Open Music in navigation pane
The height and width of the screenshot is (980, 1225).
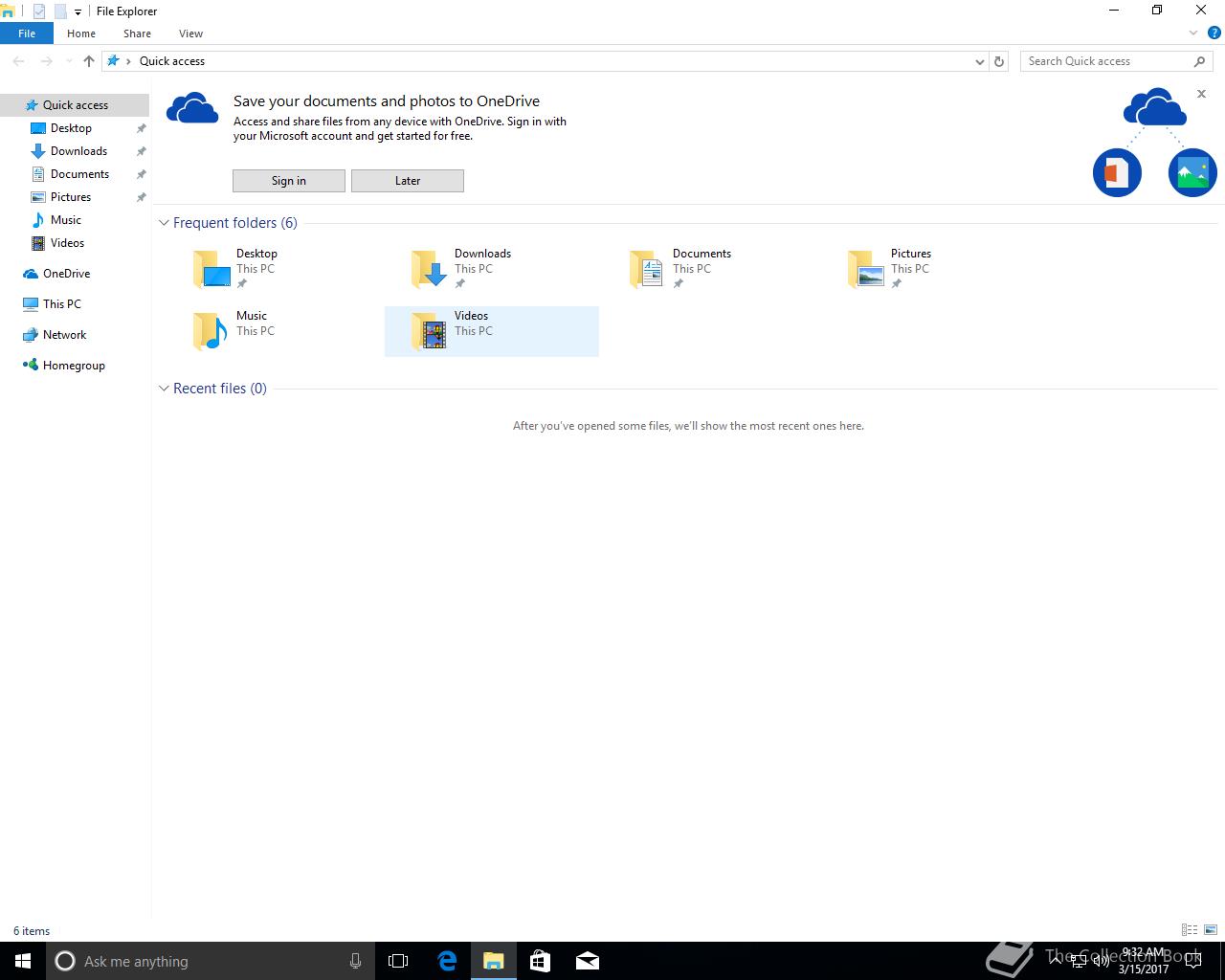[65, 220]
